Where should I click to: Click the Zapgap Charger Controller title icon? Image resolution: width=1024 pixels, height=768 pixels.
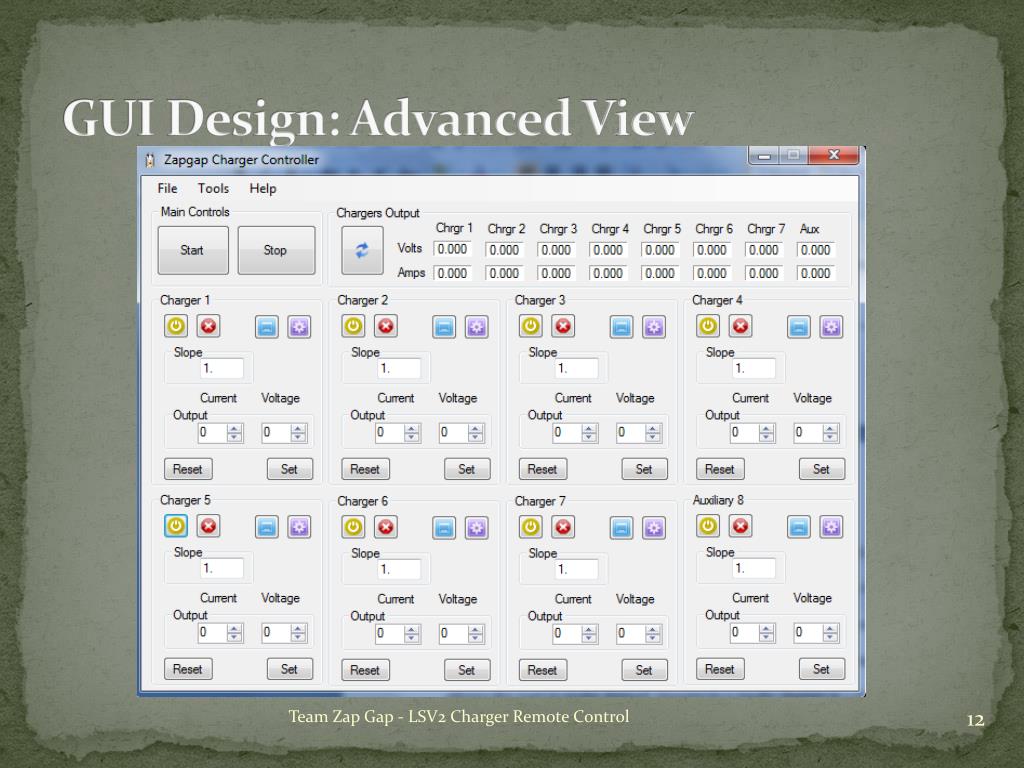[150, 160]
